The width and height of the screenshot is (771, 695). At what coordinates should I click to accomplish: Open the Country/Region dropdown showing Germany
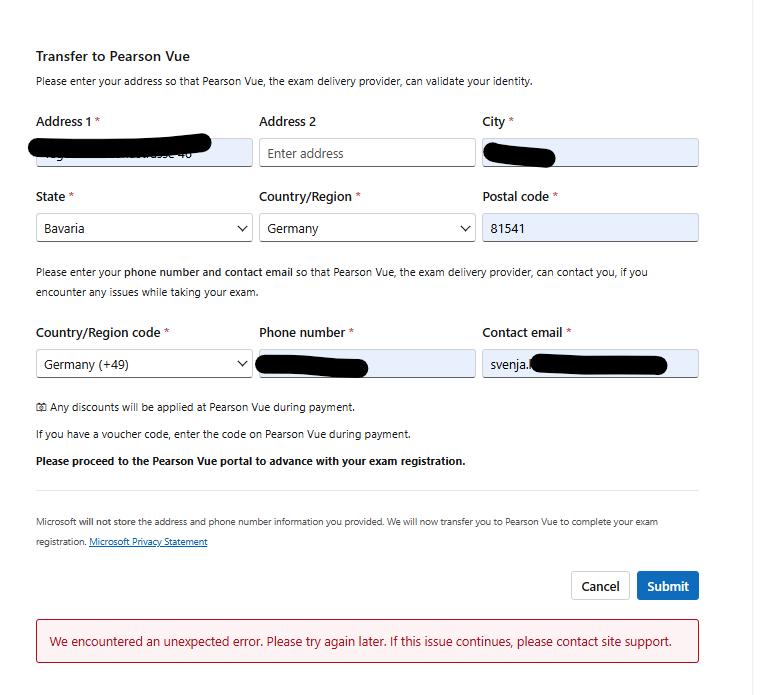pos(367,228)
